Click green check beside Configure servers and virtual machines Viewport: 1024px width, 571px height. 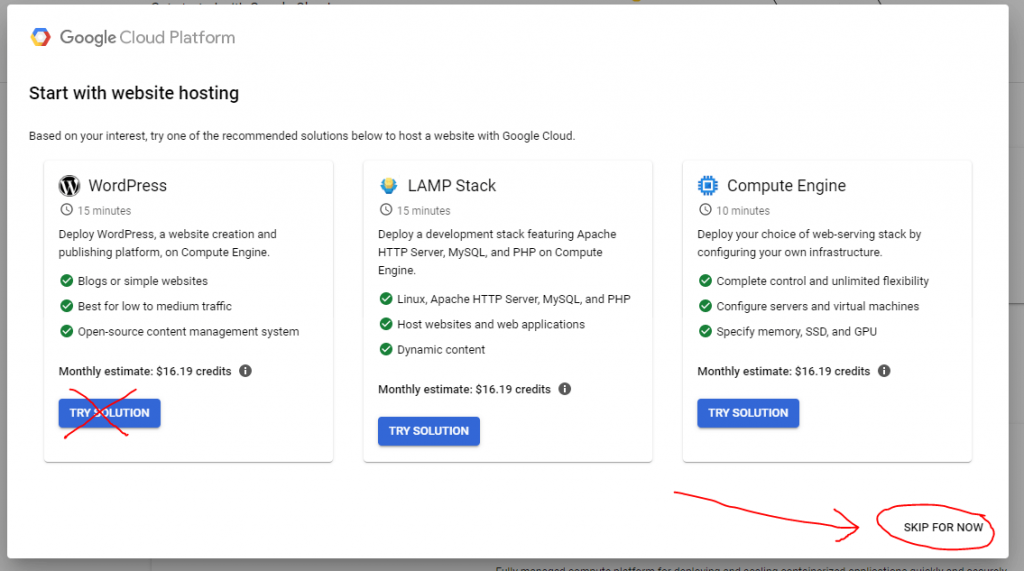coord(705,306)
